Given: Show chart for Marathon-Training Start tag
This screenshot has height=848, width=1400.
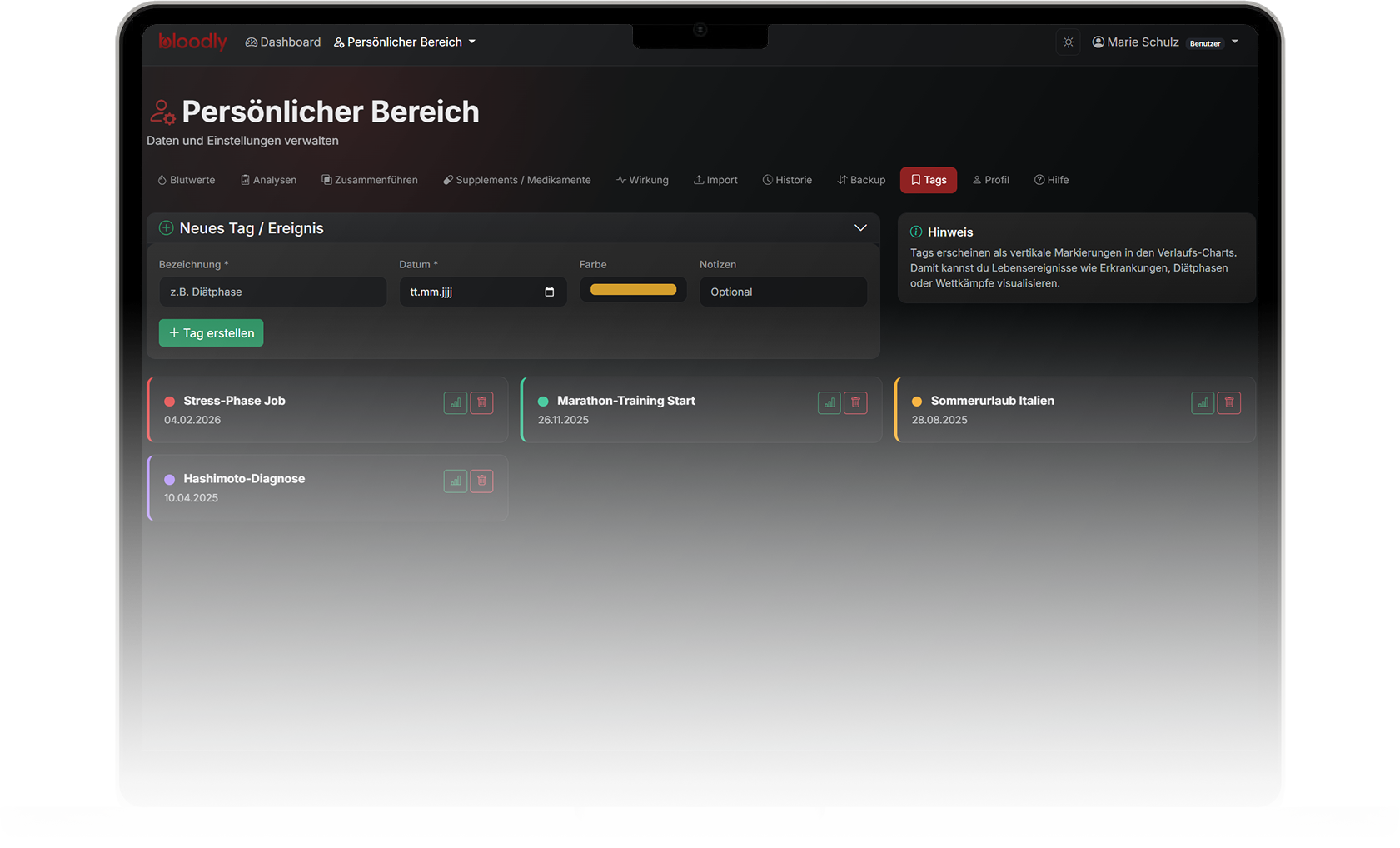Looking at the screenshot, I should coord(830,403).
